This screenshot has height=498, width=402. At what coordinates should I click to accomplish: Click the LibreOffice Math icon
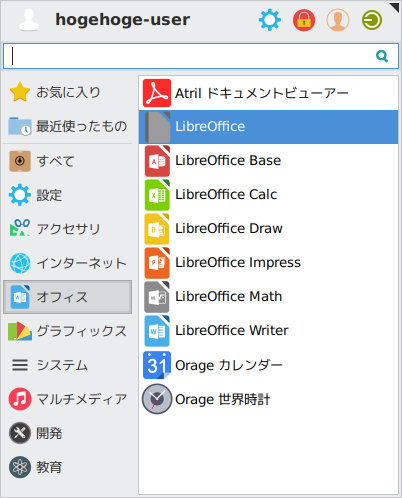pos(157,297)
